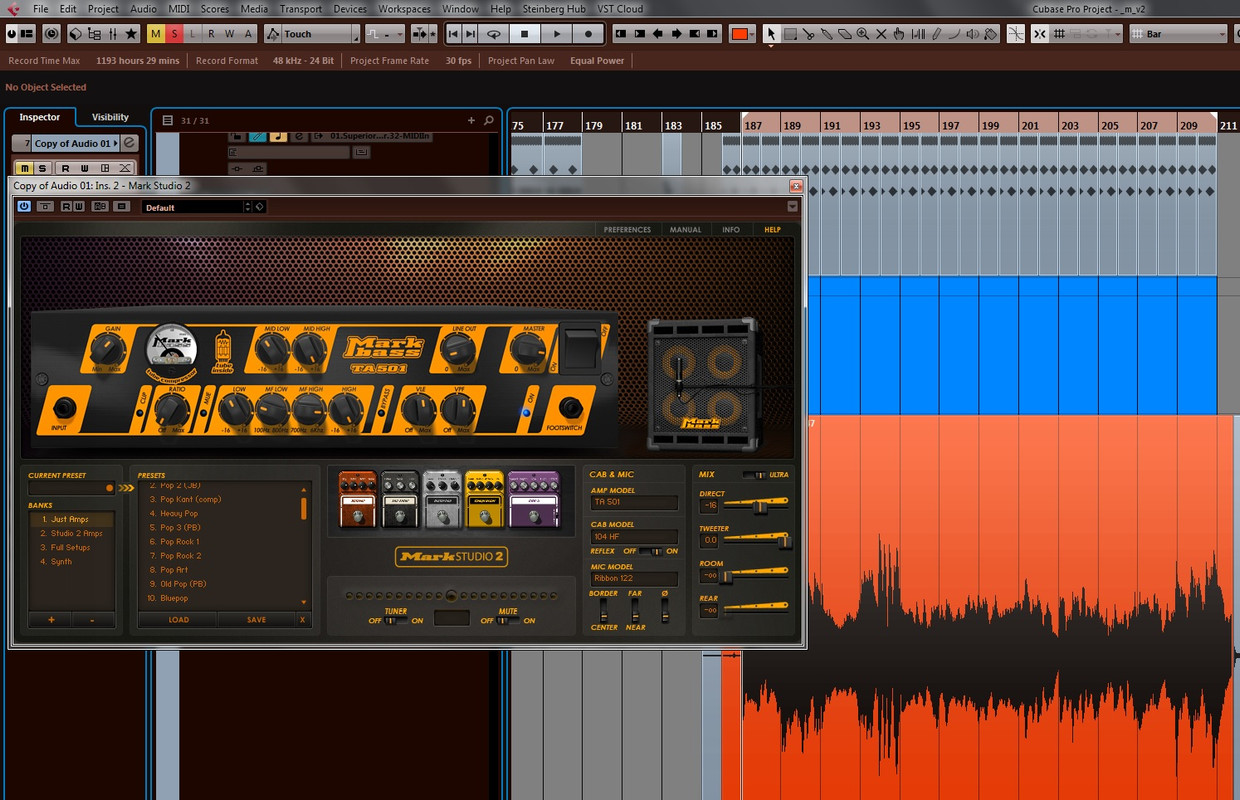Toggle the Tuner OFF/ON switch
Viewport: 1240px width, 800px height.
tap(396, 620)
